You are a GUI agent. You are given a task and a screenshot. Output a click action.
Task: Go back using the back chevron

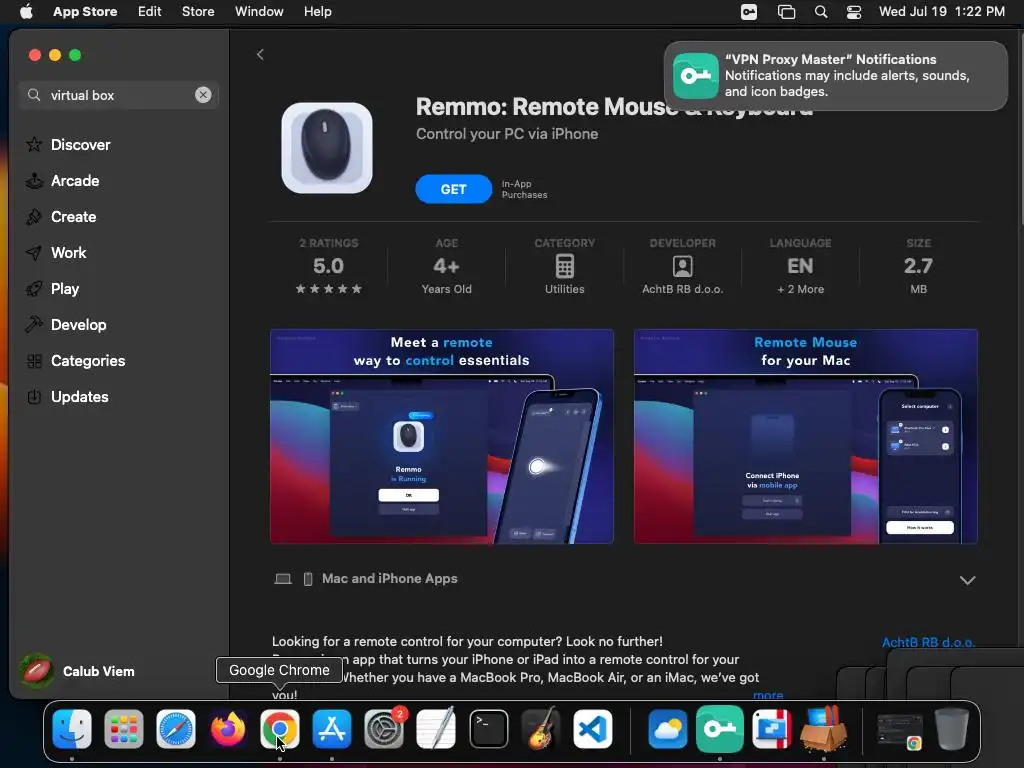point(260,55)
